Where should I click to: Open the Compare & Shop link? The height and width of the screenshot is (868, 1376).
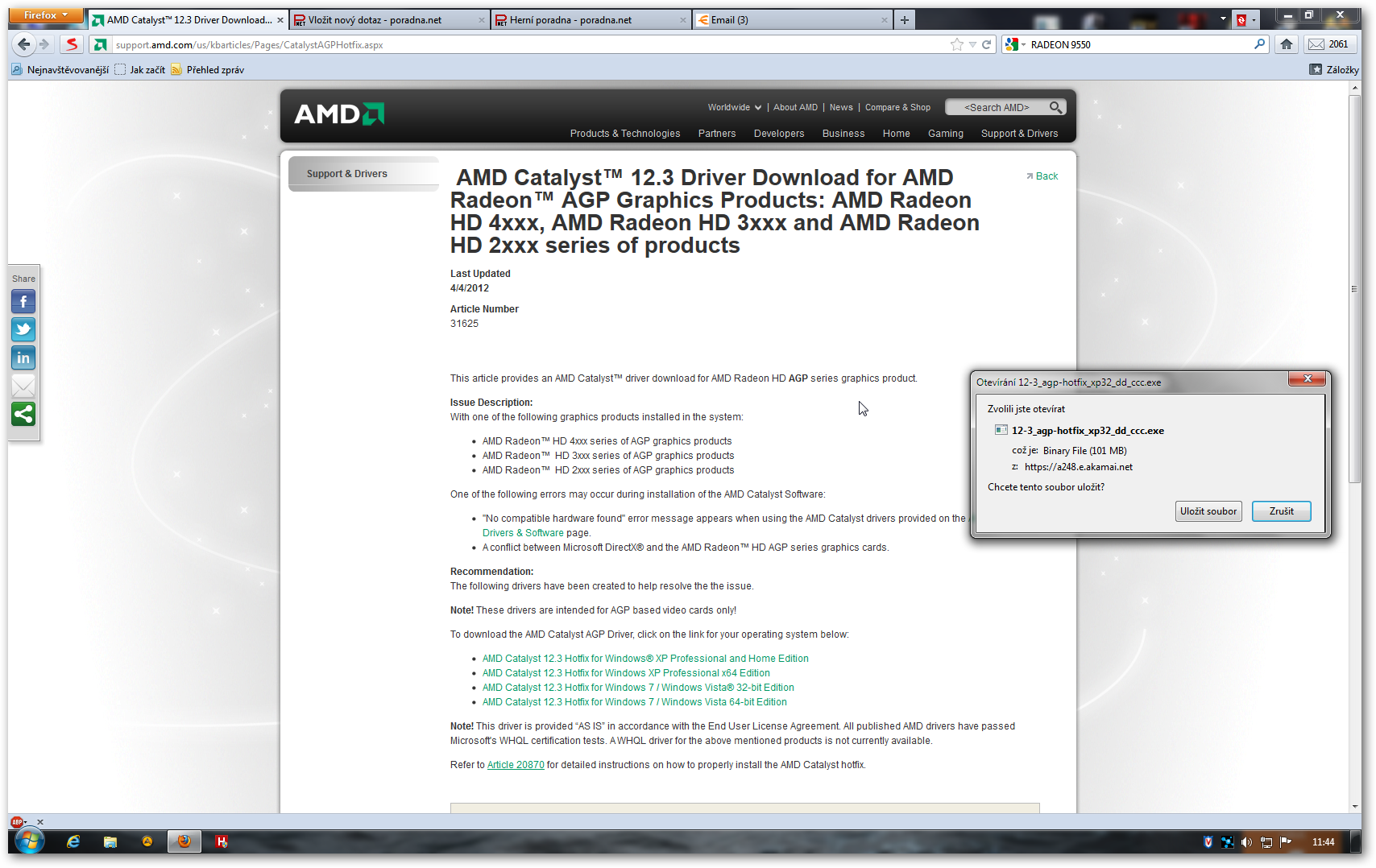pyautogui.click(x=897, y=107)
